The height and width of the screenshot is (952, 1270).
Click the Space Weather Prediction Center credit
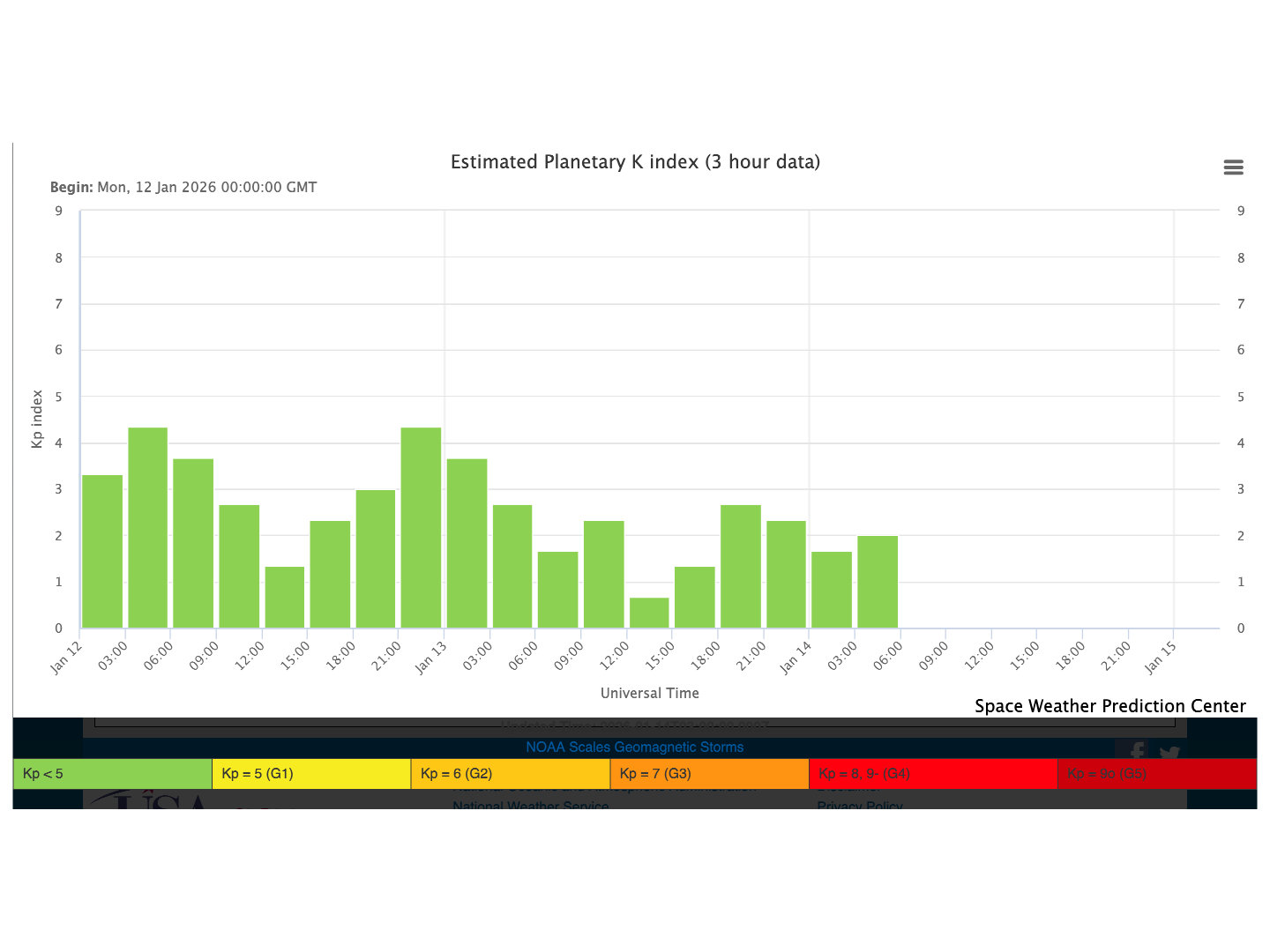(x=1109, y=706)
